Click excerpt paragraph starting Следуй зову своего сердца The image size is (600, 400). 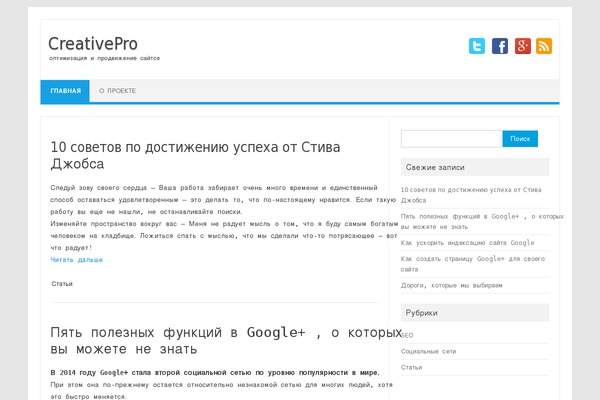coord(223,200)
